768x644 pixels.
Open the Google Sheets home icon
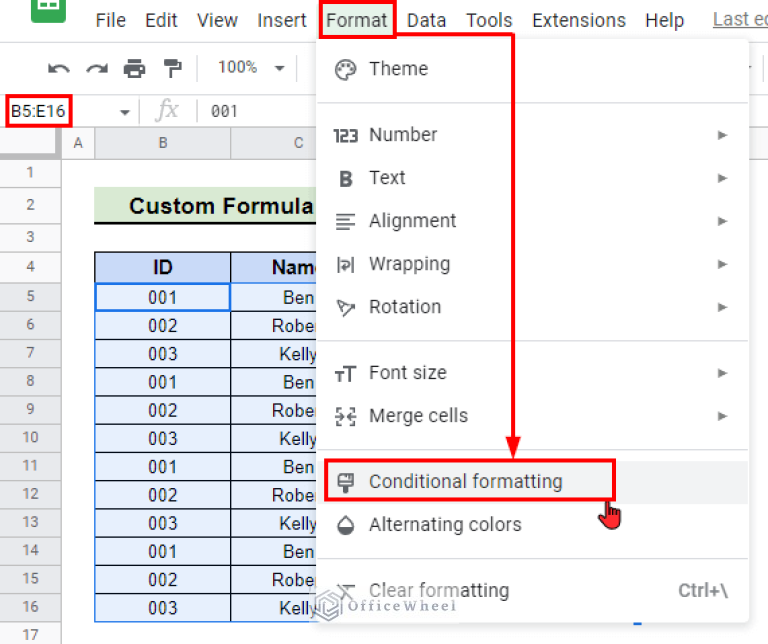45,12
